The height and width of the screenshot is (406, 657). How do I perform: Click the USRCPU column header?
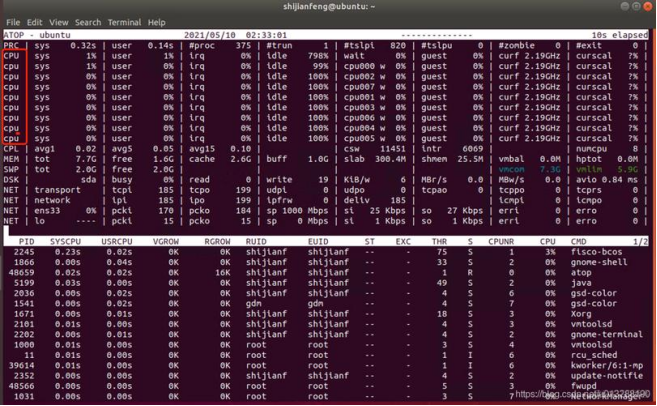point(117,242)
